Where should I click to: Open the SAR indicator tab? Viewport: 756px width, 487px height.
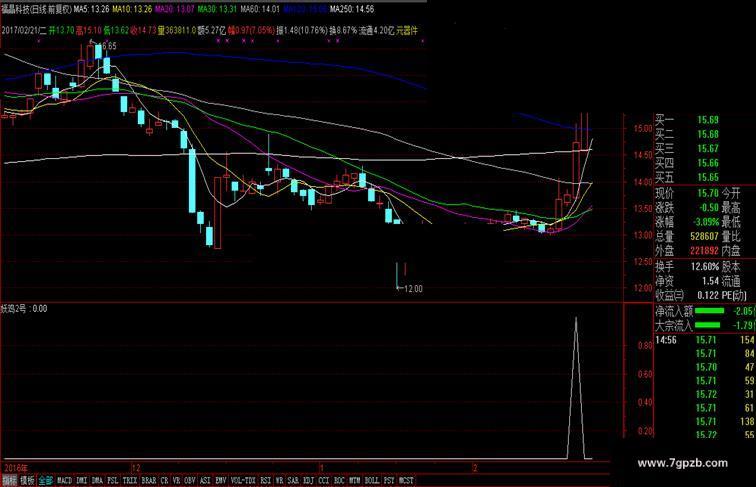pyautogui.click(x=293, y=481)
